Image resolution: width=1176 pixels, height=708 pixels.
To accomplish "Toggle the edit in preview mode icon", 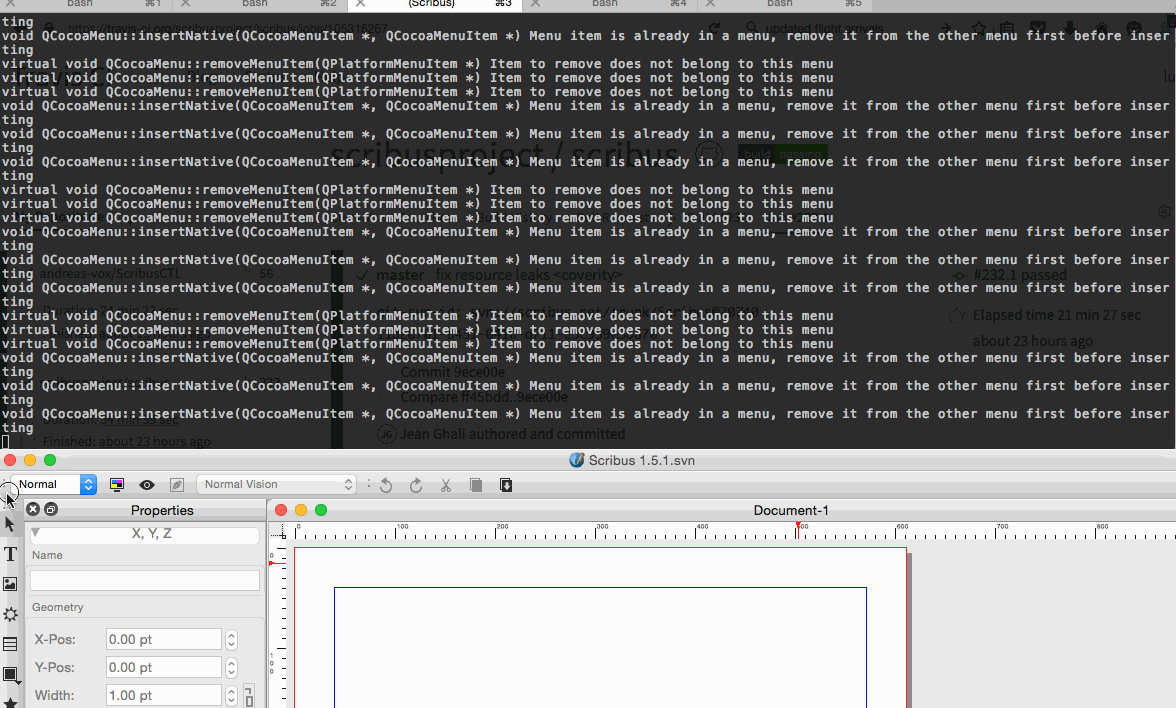I will (x=177, y=485).
